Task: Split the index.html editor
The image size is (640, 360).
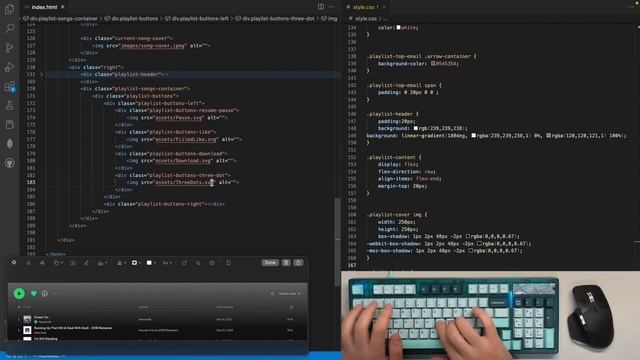Action: pos(321,7)
